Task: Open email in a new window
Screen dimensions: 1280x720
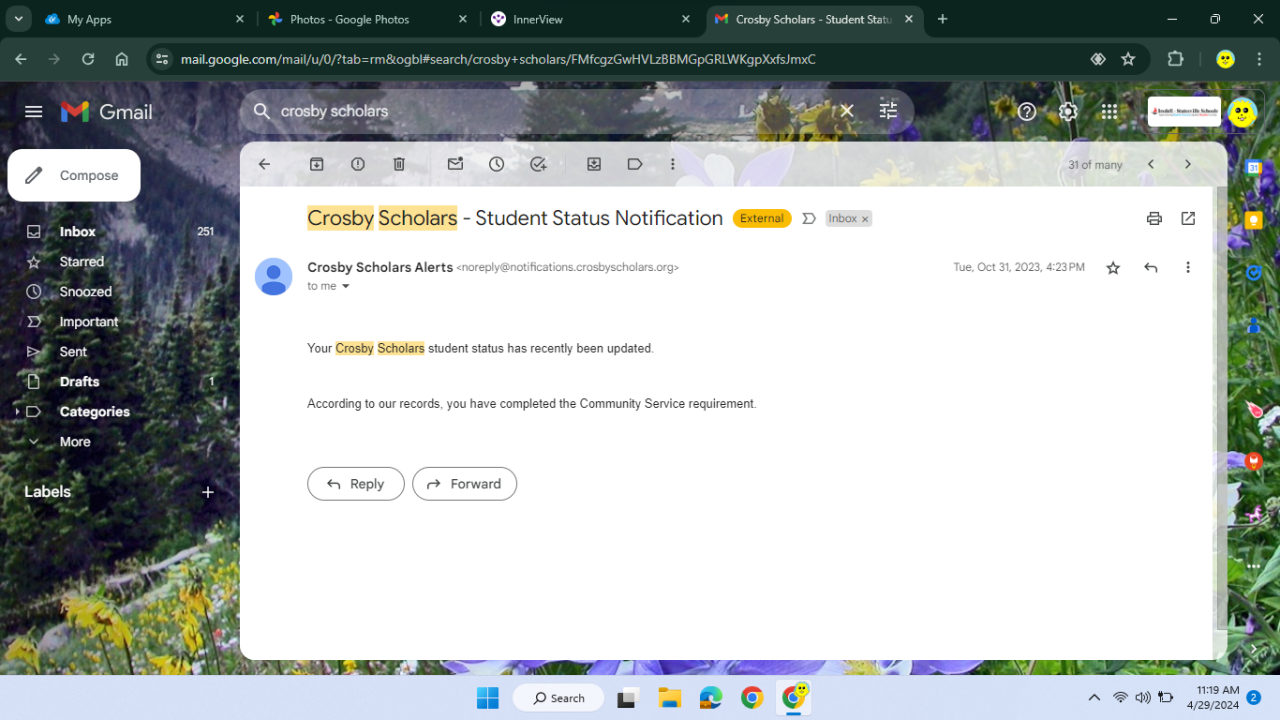Action: (1188, 218)
